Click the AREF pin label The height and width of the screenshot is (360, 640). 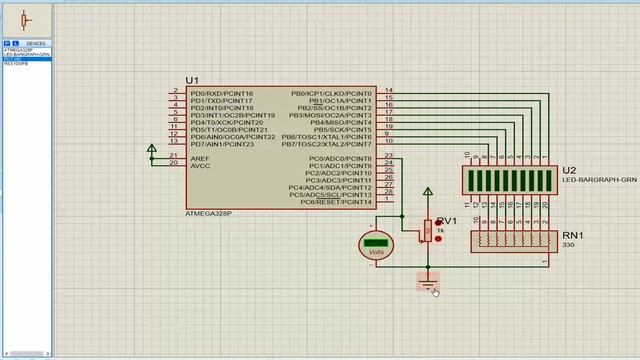pos(200,159)
